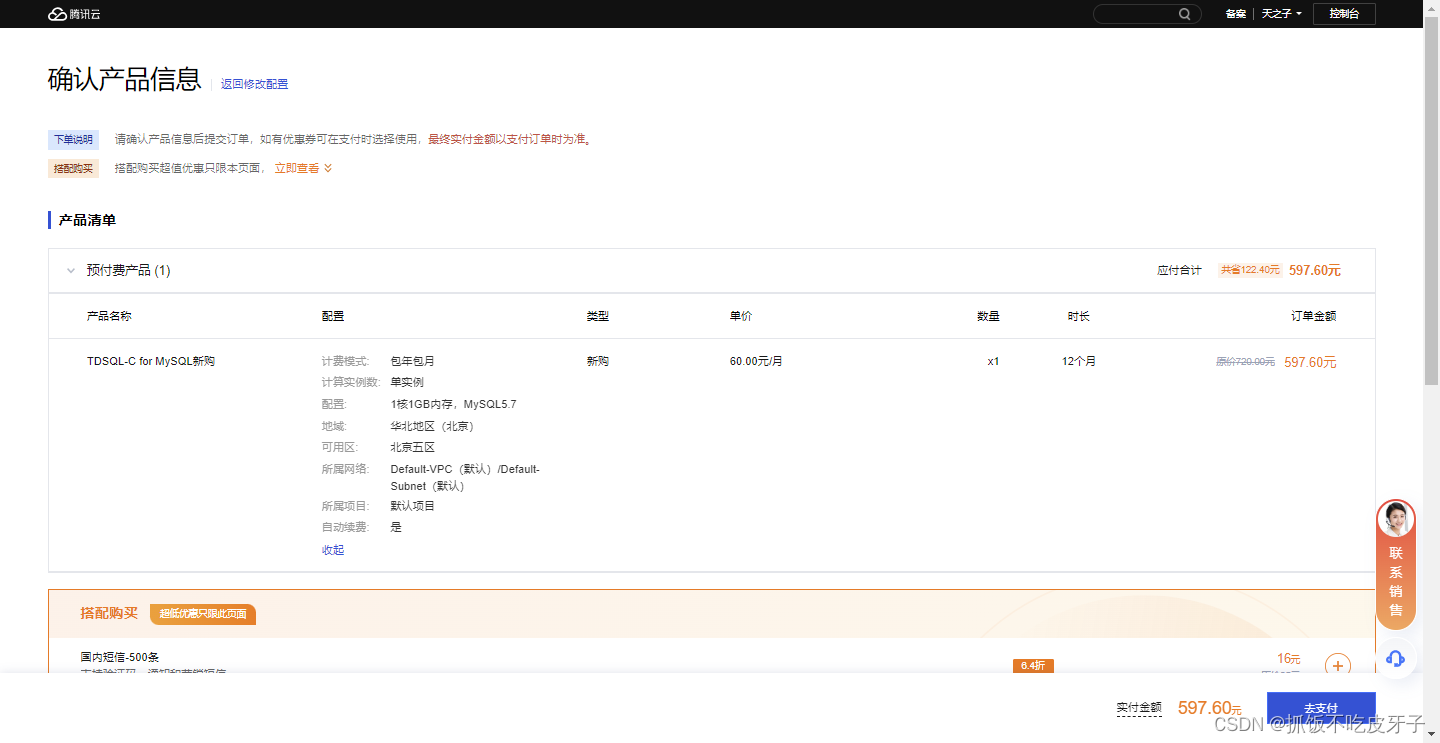Click the 超低优惠只限此页面 badge
The width and height of the screenshot is (1440, 743).
pos(203,614)
